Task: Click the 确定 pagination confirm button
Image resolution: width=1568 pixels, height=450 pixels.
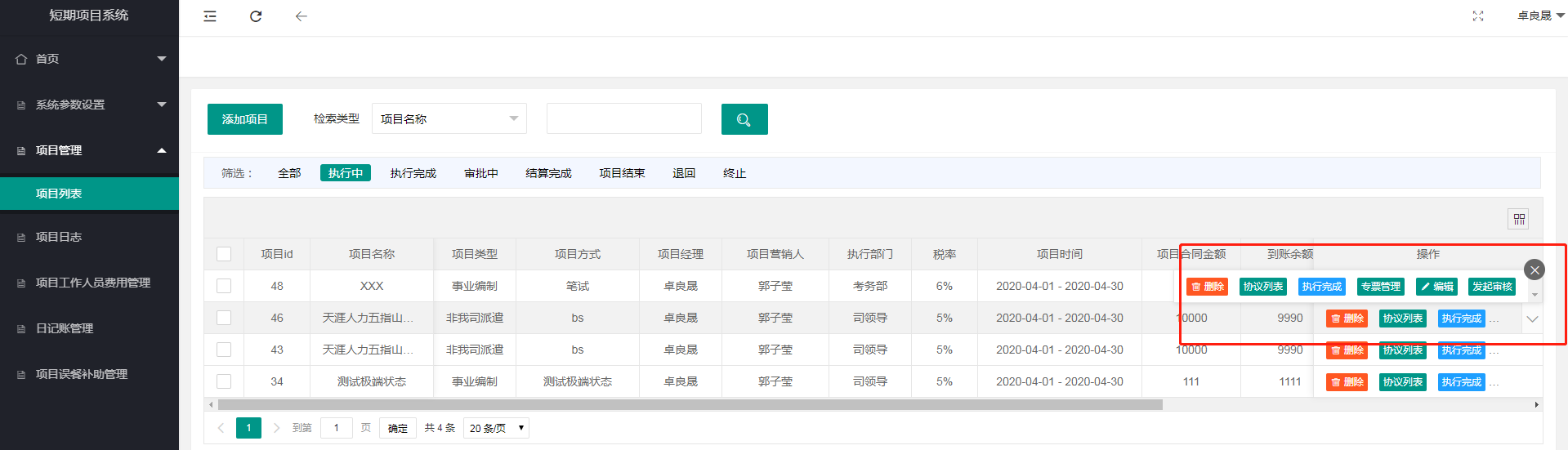Action: click(x=398, y=428)
